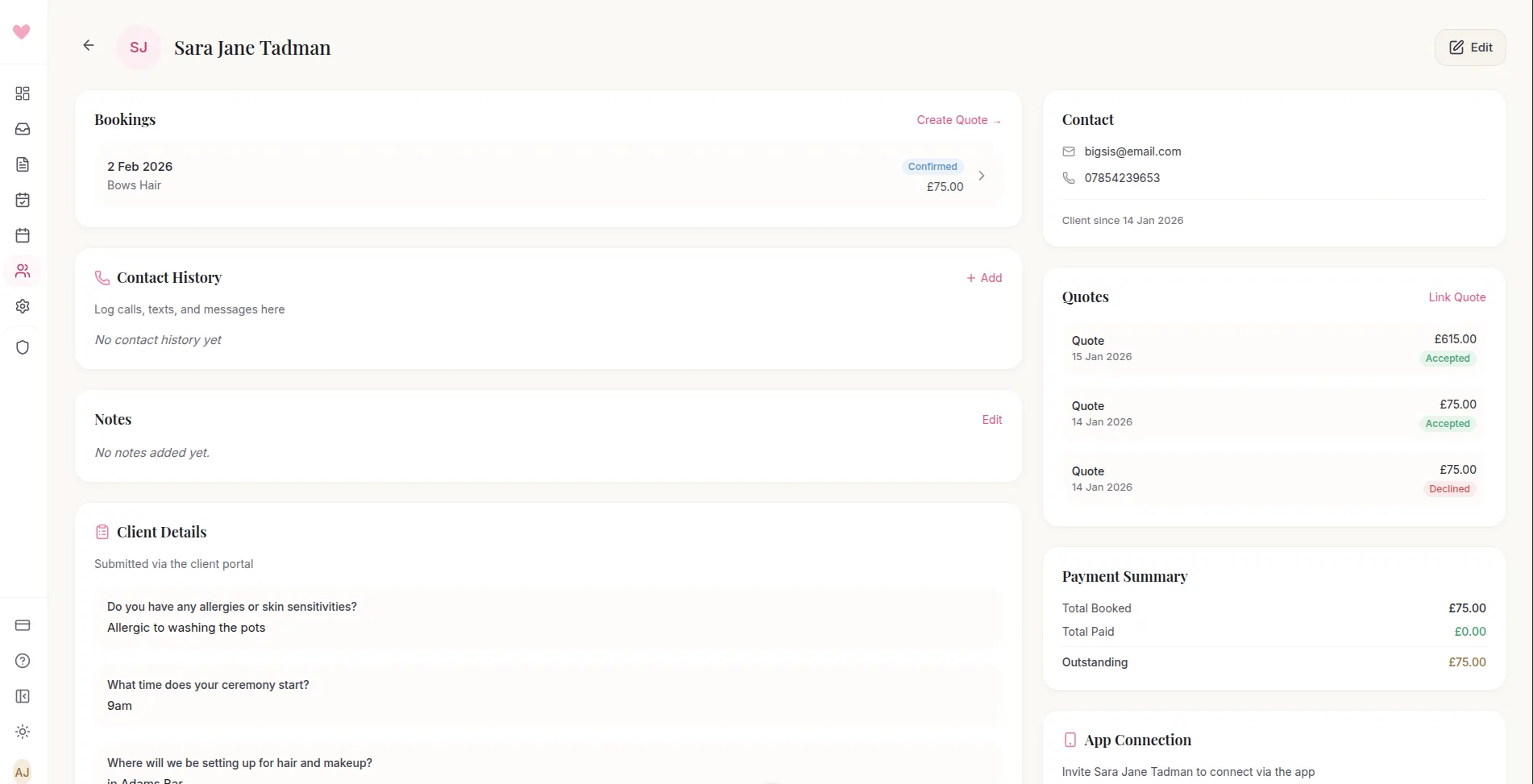Click Link Quote in the Quotes panel

[1456, 297]
